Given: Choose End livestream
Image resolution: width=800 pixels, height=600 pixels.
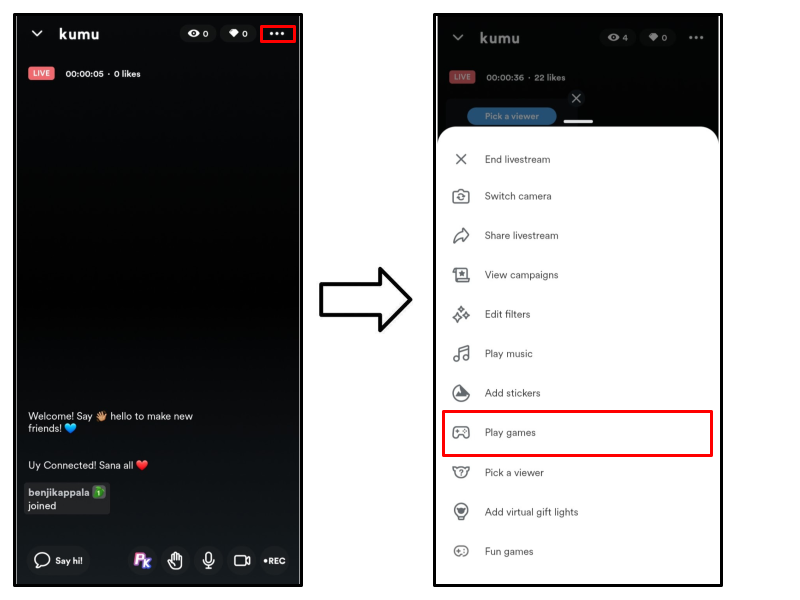Looking at the screenshot, I should click(578, 159).
